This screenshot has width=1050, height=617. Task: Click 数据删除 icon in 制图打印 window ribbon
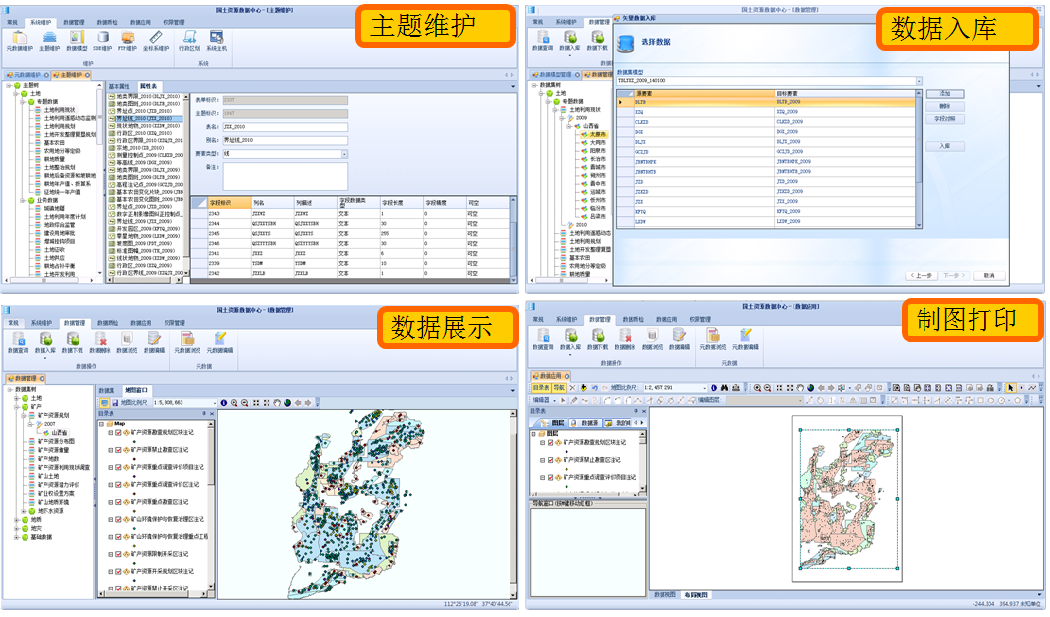coord(625,339)
